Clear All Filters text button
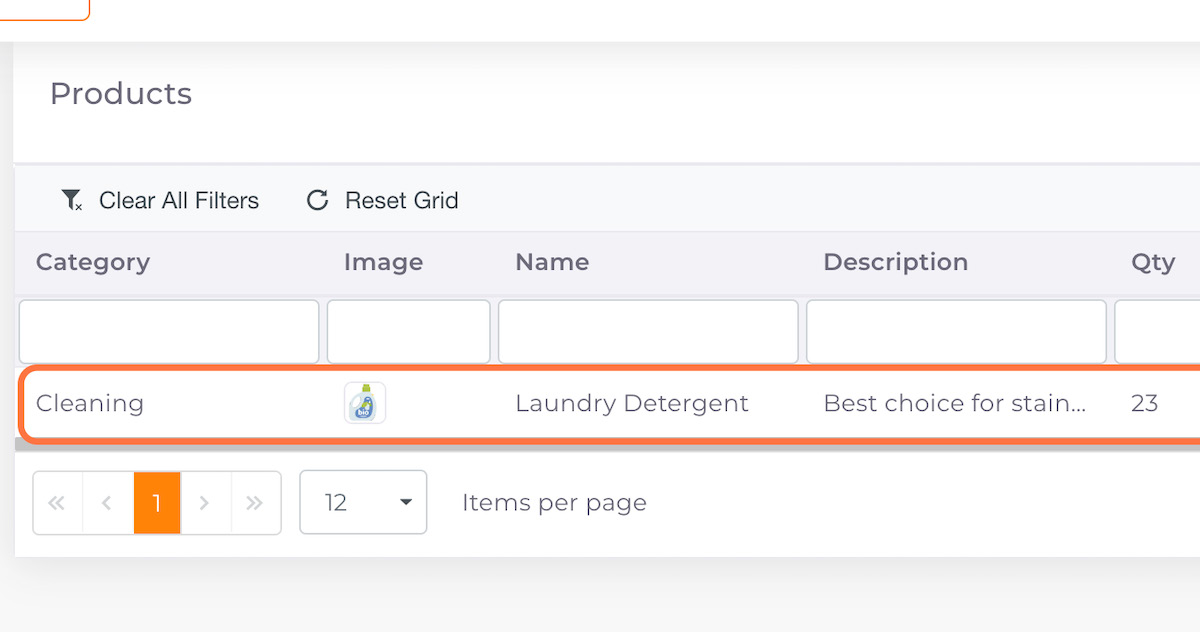1200x632 pixels. pos(179,200)
